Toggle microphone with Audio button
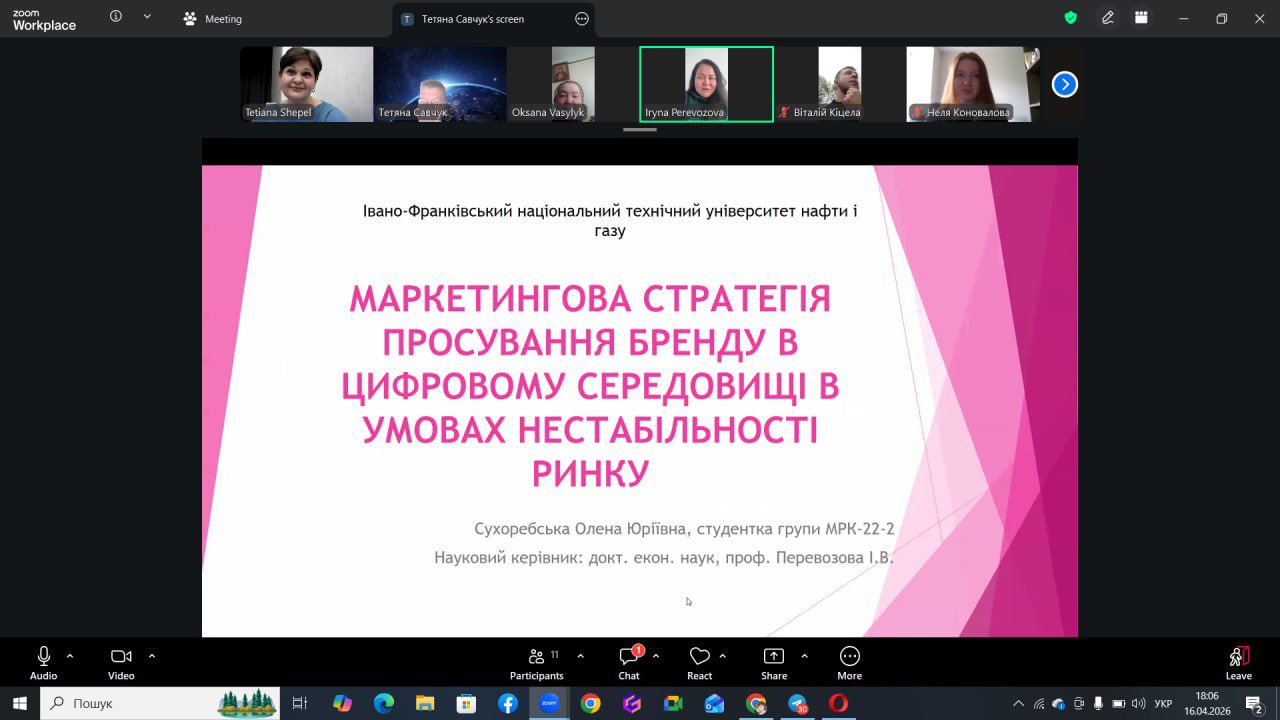The height and width of the screenshot is (720, 1280). [44, 662]
